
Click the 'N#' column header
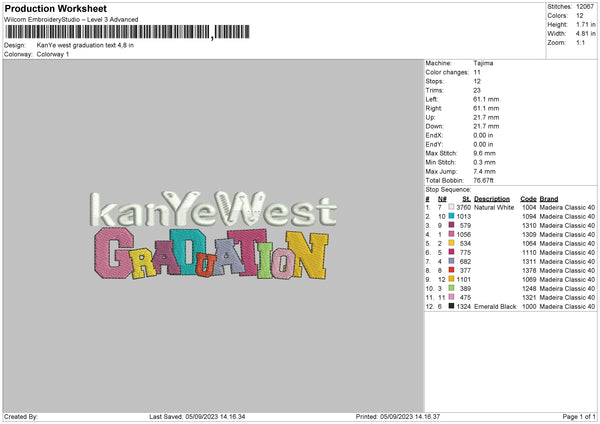pyautogui.click(x=442, y=199)
